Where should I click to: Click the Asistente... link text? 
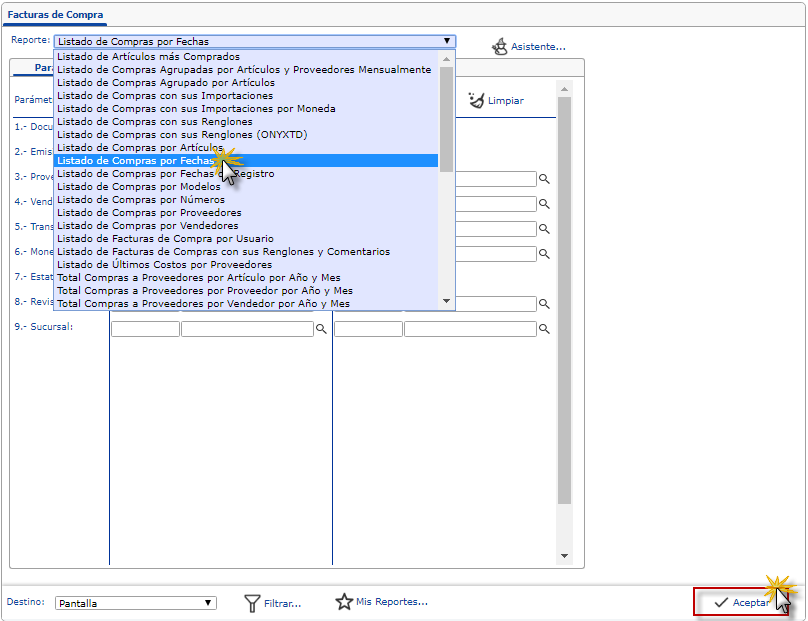tap(538, 46)
